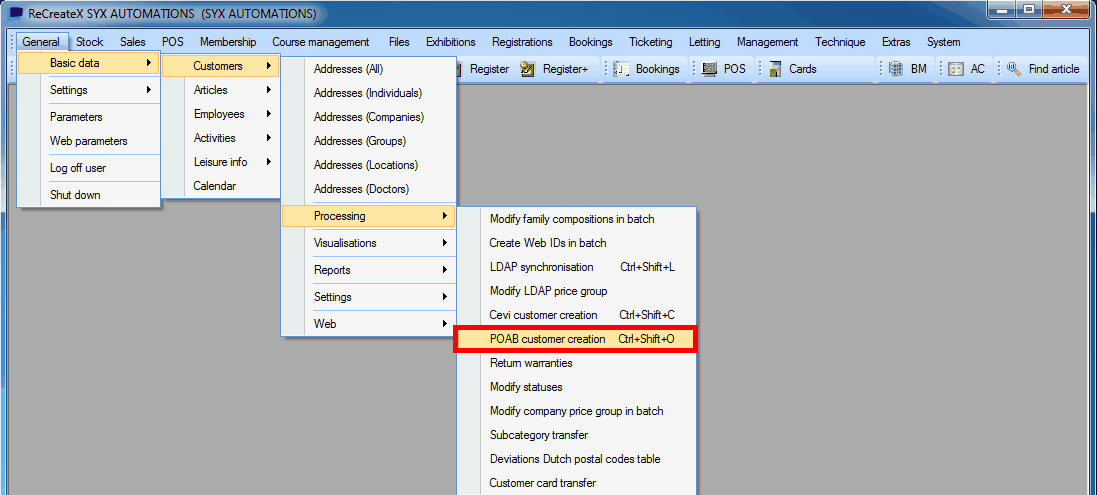Open the Course management menu
The height and width of the screenshot is (495, 1097).
point(320,42)
